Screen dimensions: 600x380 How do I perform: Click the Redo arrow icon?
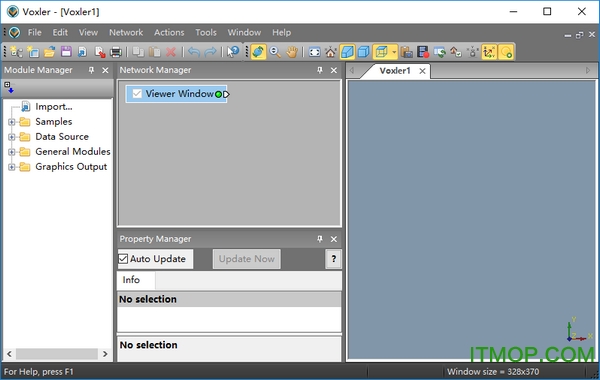(210, 52)
